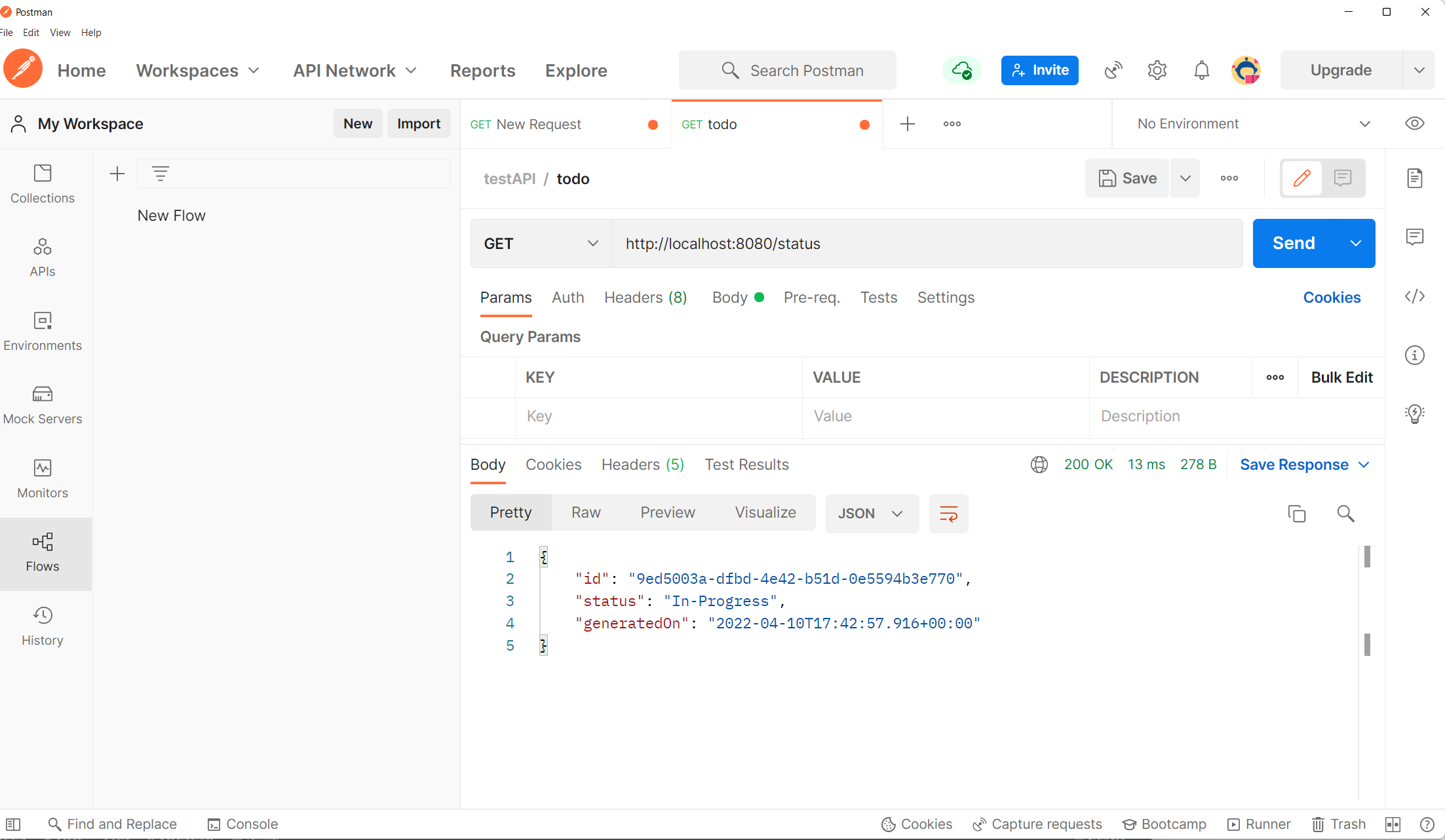Open the JSON format dropdown
1445x840 pixels.
(x=871, y=514)
